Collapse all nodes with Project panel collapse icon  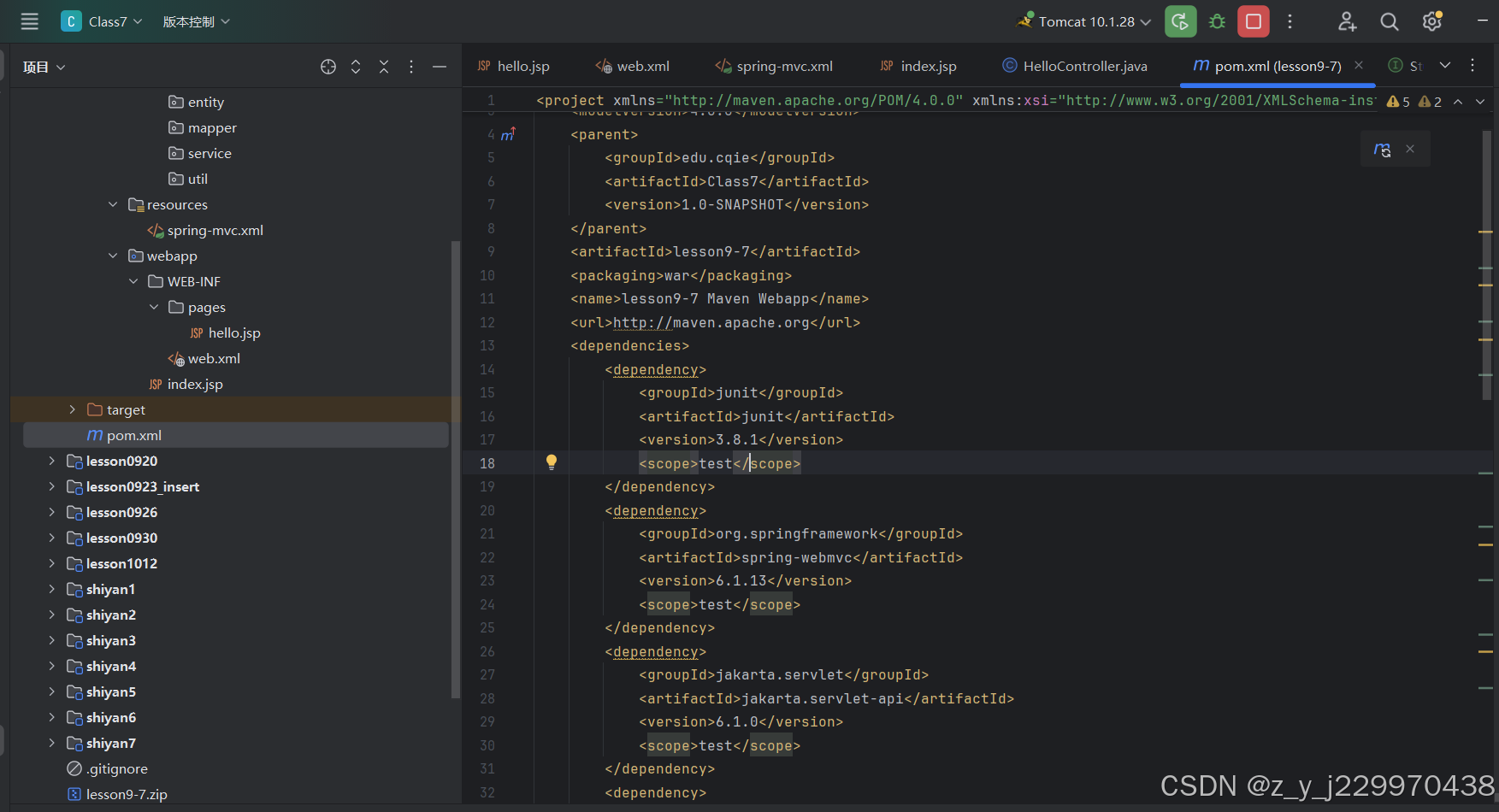pyautogui.click(x=383, y=66)
